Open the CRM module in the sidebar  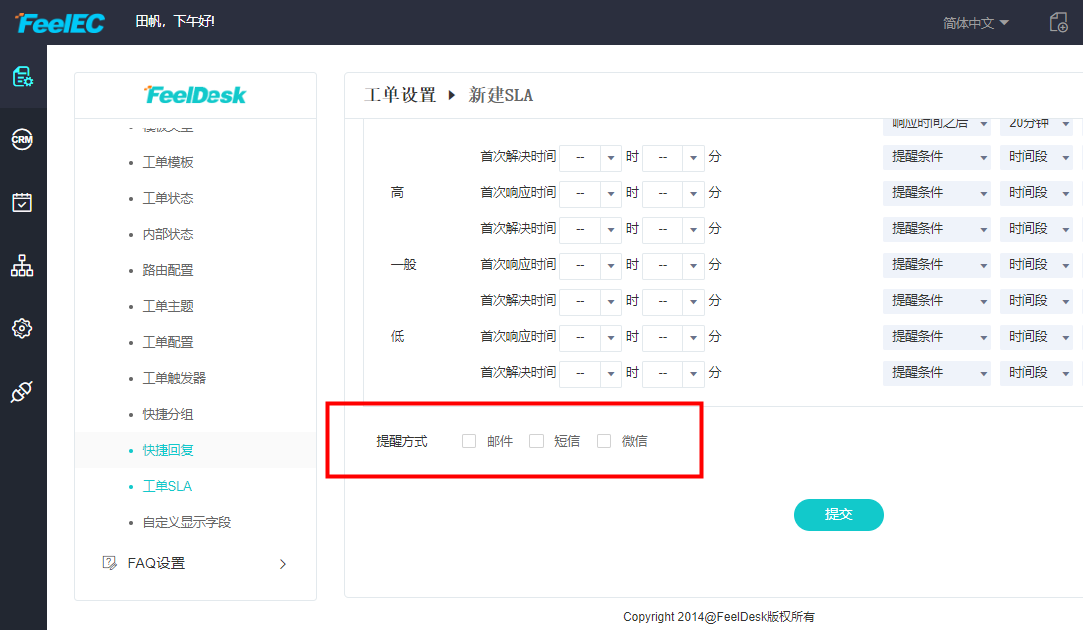click(x=22, y=139)
